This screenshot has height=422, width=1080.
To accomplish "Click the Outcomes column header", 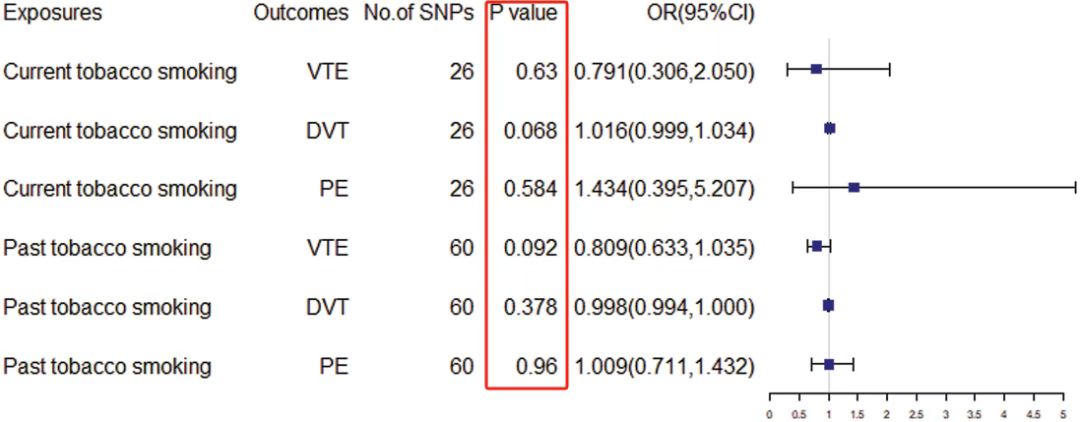I will (x=300, y=15).
